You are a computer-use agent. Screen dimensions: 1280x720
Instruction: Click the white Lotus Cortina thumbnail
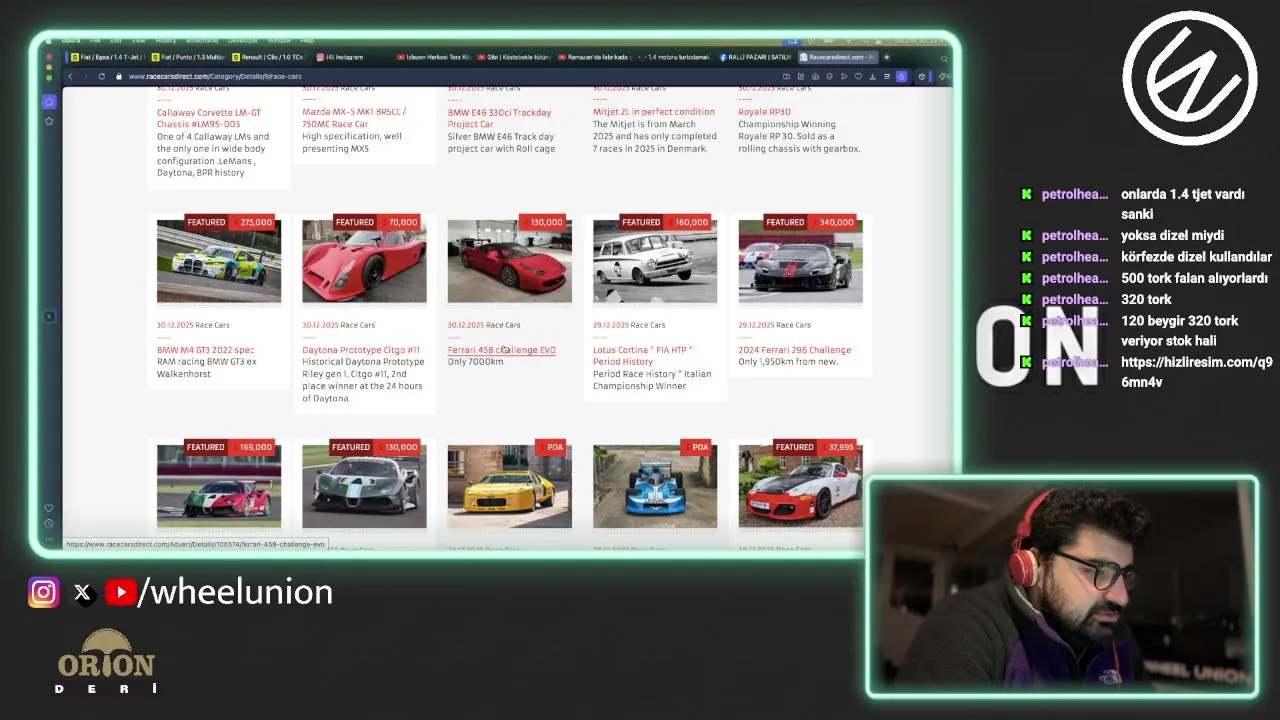pos(655,261)
